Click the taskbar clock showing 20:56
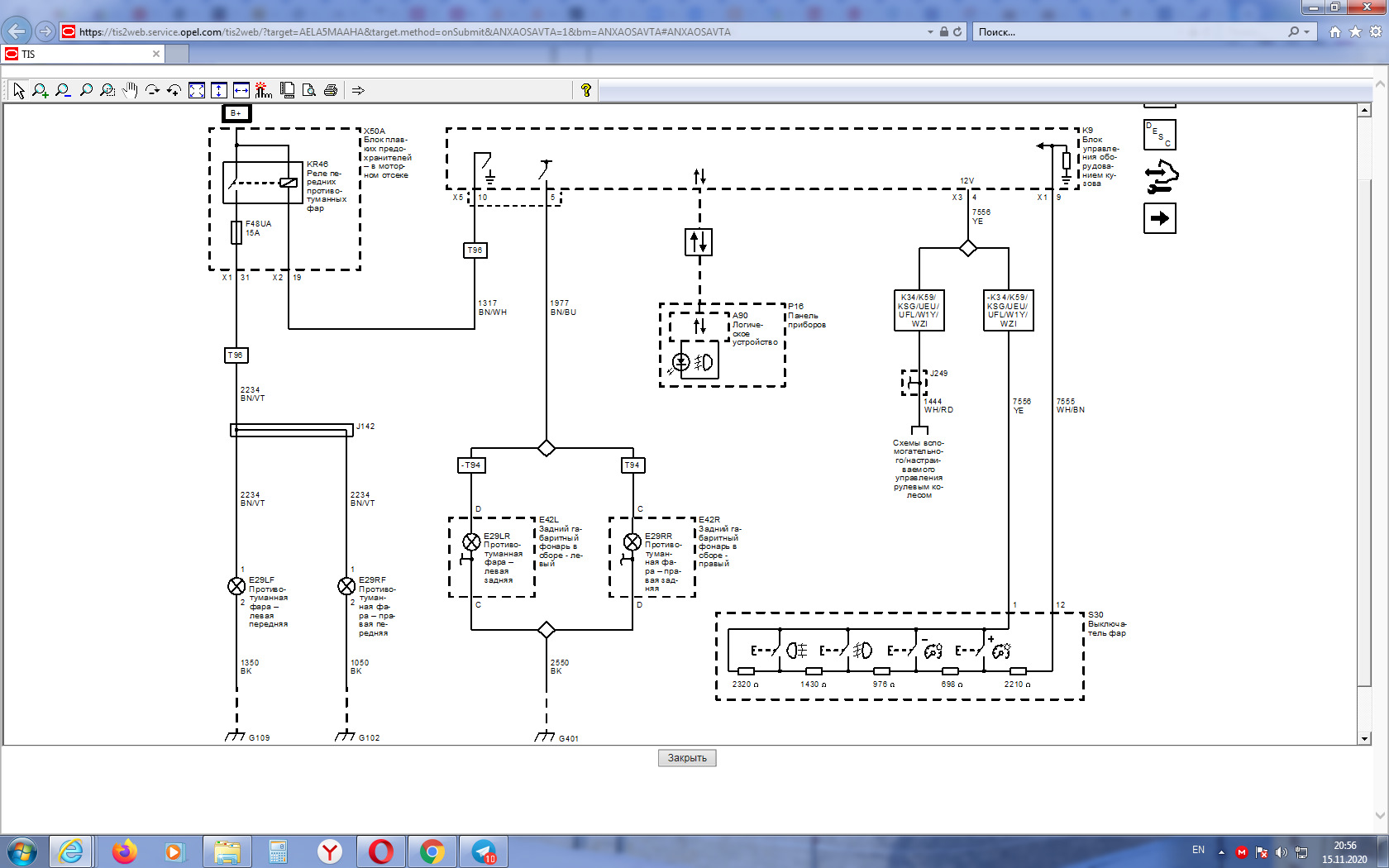 (1344, 852)
